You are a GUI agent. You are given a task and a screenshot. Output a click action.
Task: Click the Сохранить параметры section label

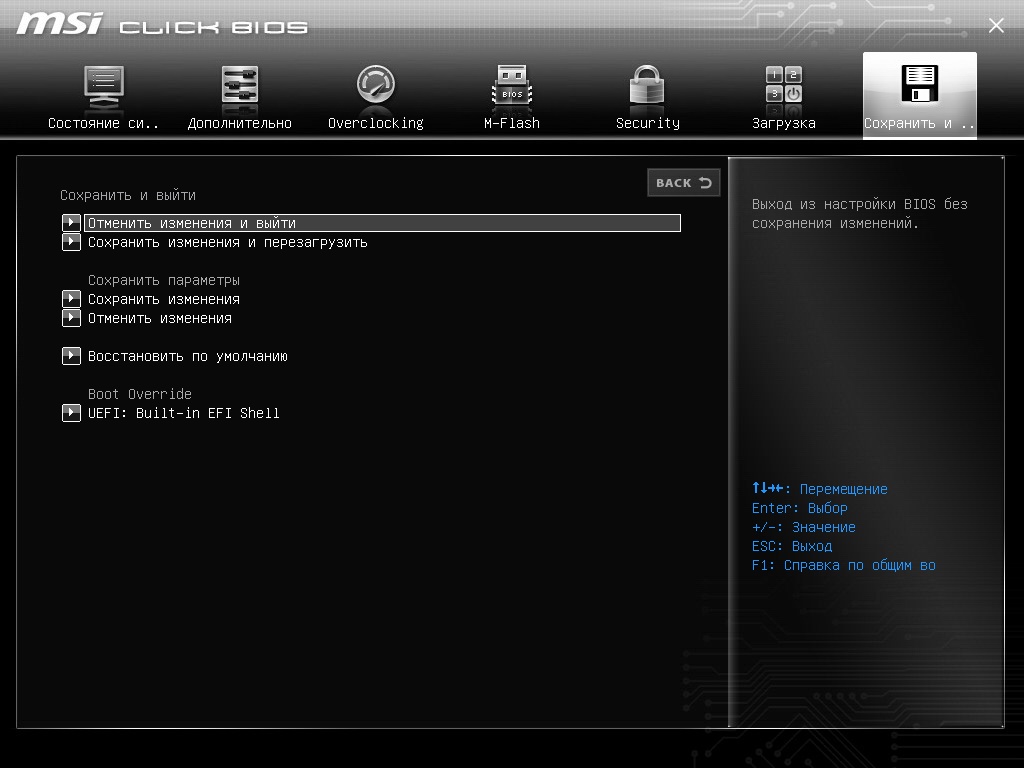pyautogui.click(x=164, y=280)
